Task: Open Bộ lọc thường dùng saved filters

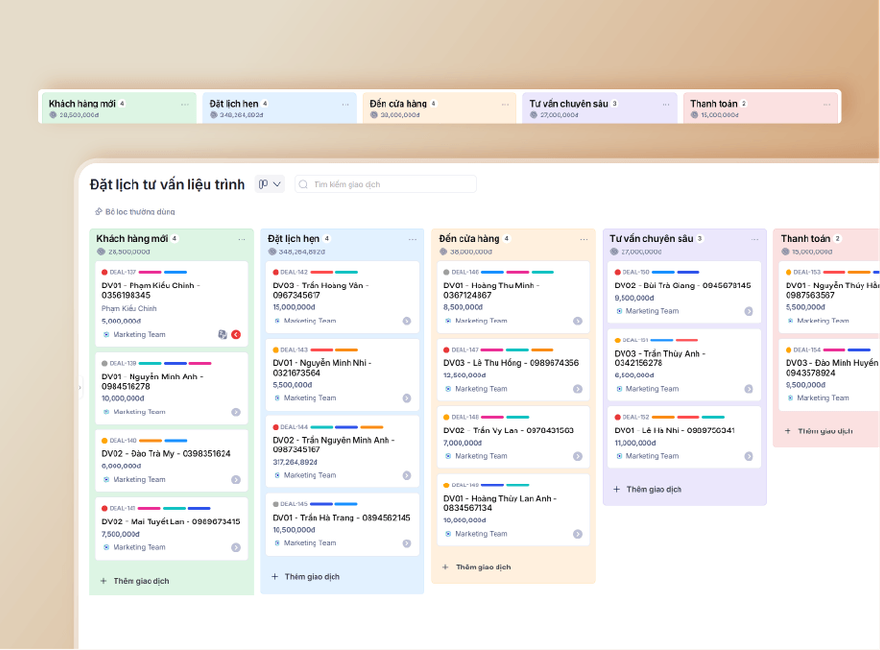Action: point(135,212)
